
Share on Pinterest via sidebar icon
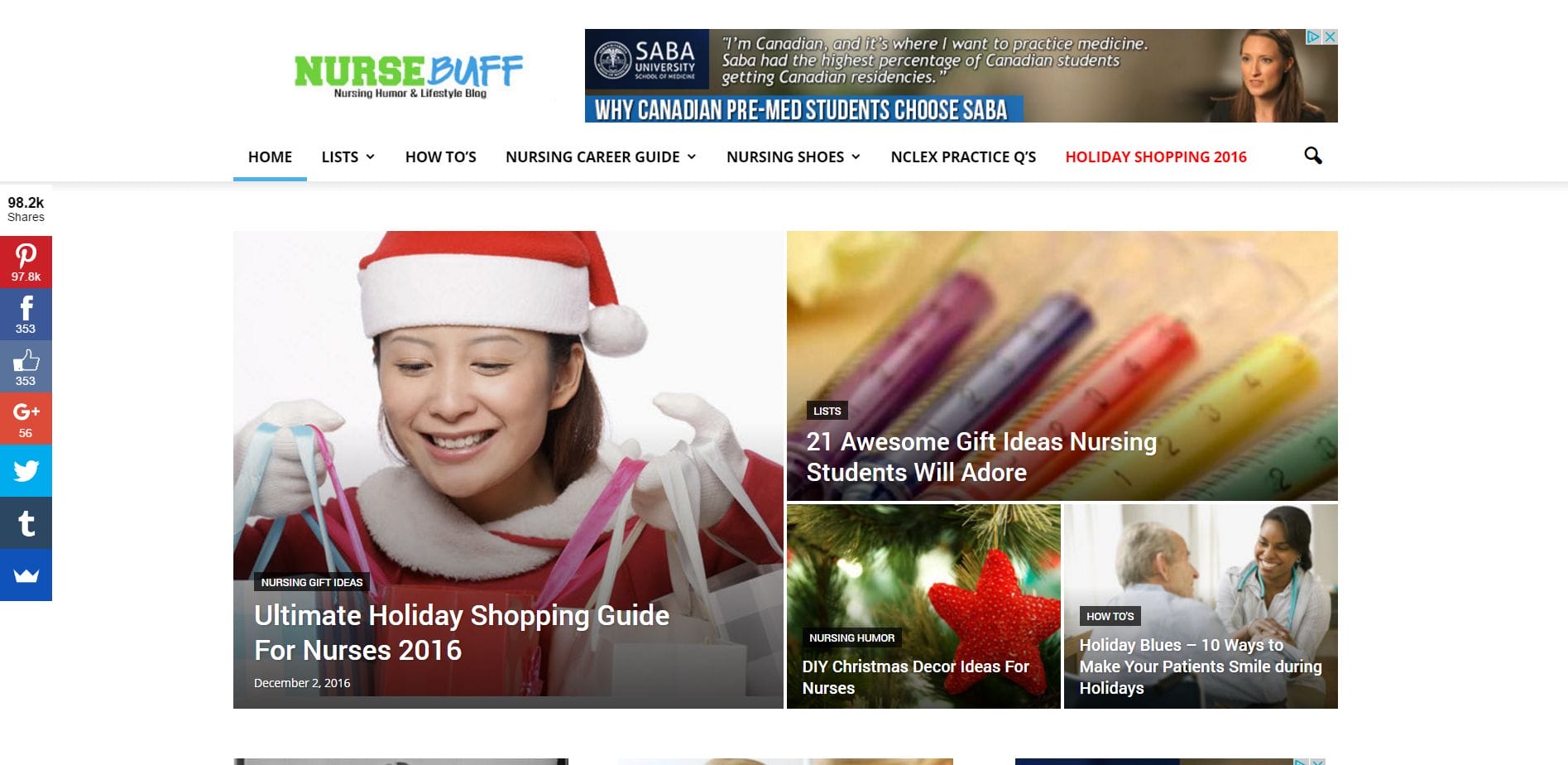pos(26,262)
